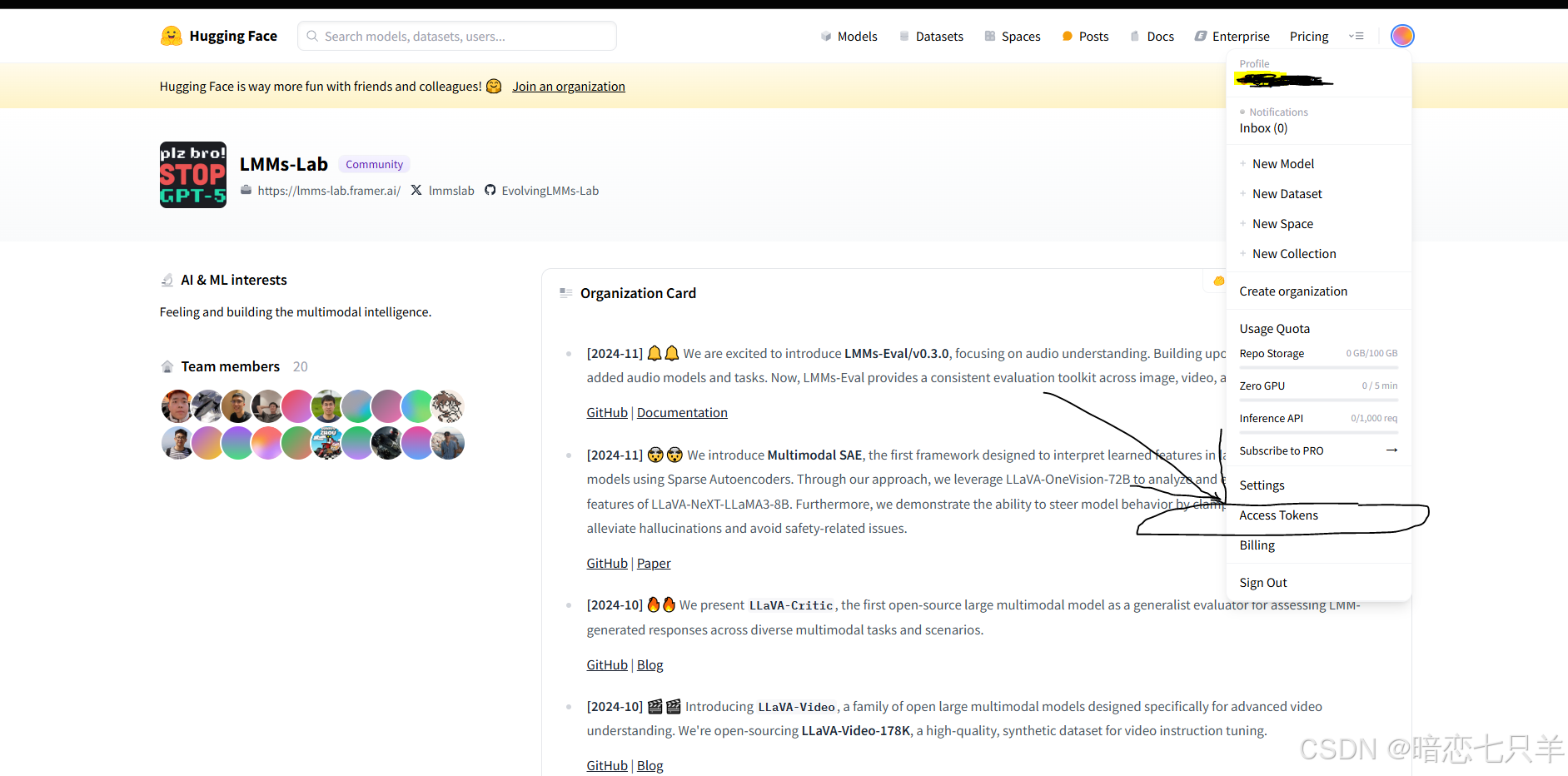Open Blog link for LLaVA-Video

click(650, 766)
